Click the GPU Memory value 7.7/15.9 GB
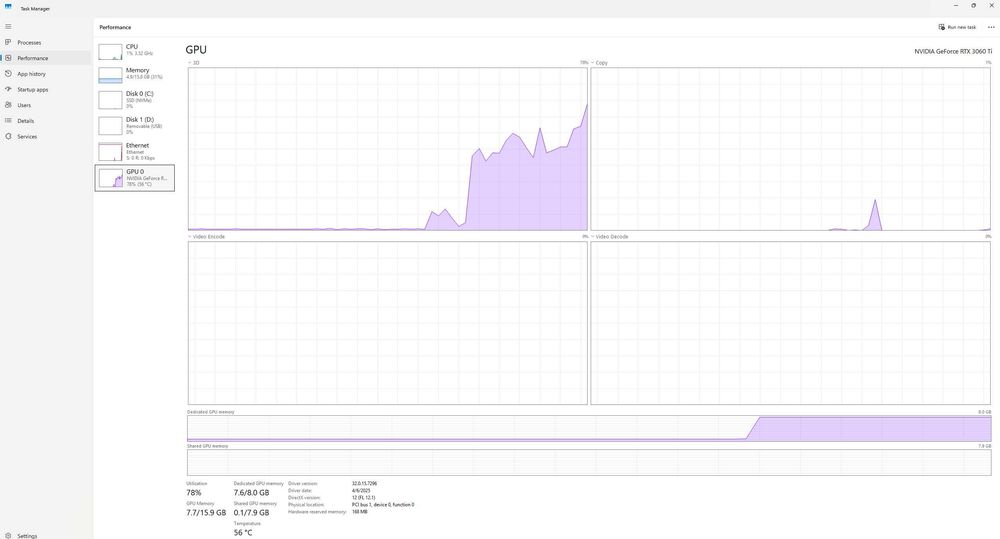Screen dimensions: 1000x539 [206, 512]
